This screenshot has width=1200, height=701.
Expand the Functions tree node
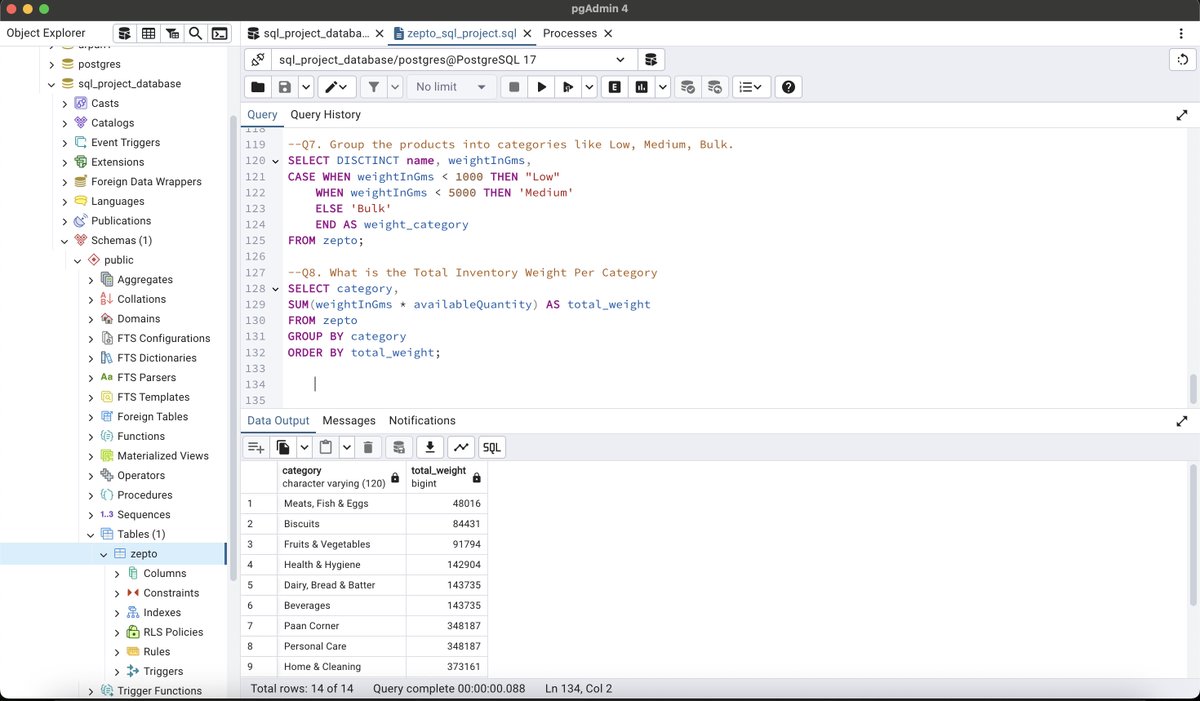(x=91, y=436)
